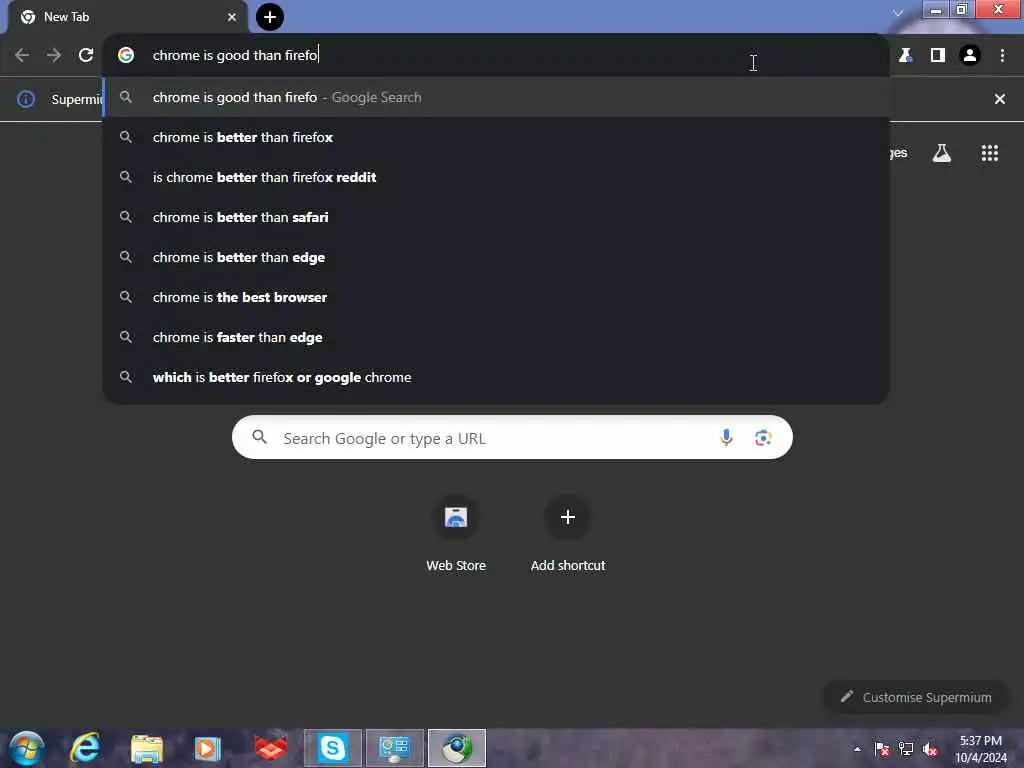This screenshot has width=1024, height=768.
Task: Dismiss the Supermium info bar
Action: point(1000,99)
